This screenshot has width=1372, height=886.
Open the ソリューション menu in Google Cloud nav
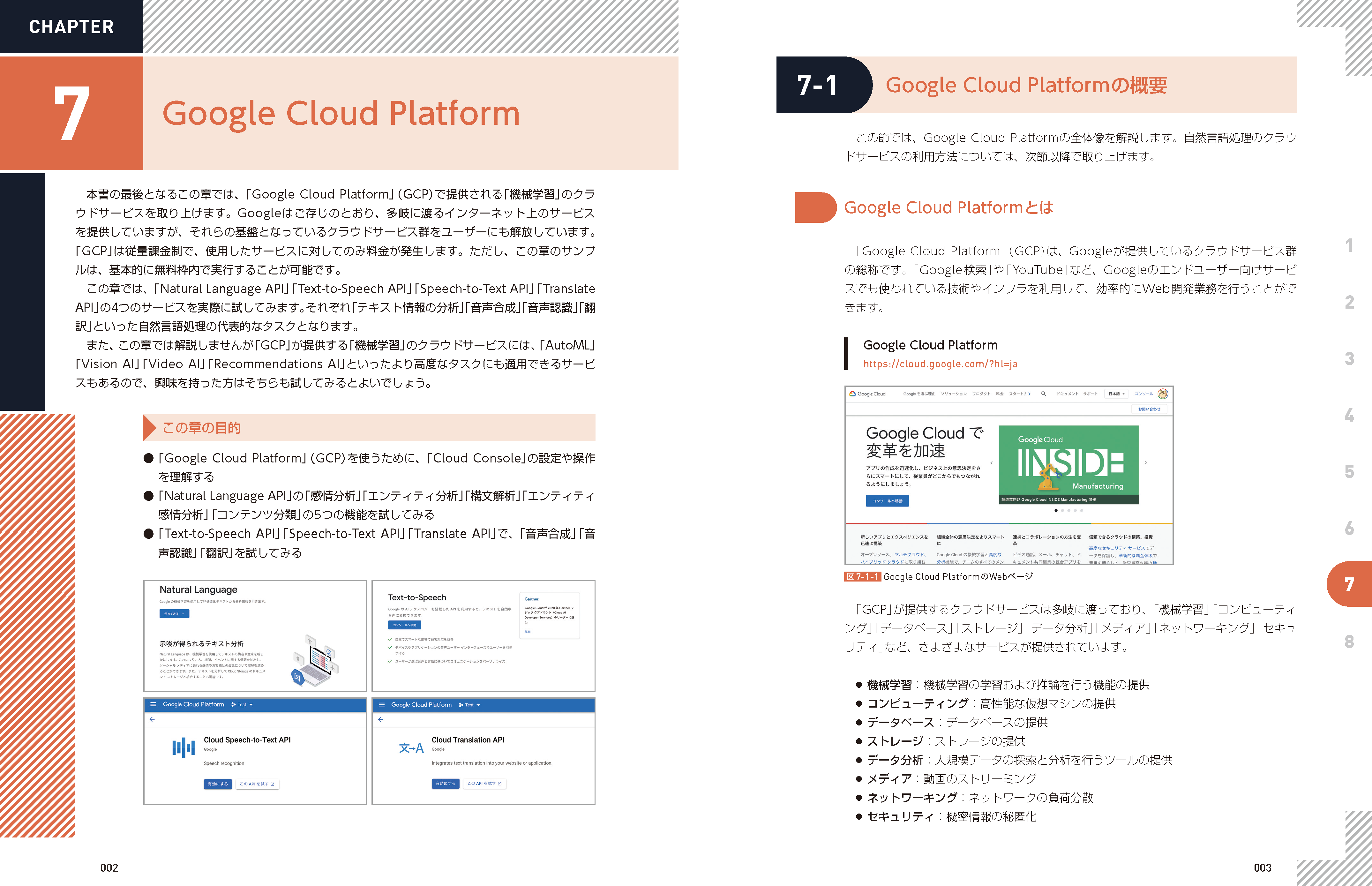[953, 394]
